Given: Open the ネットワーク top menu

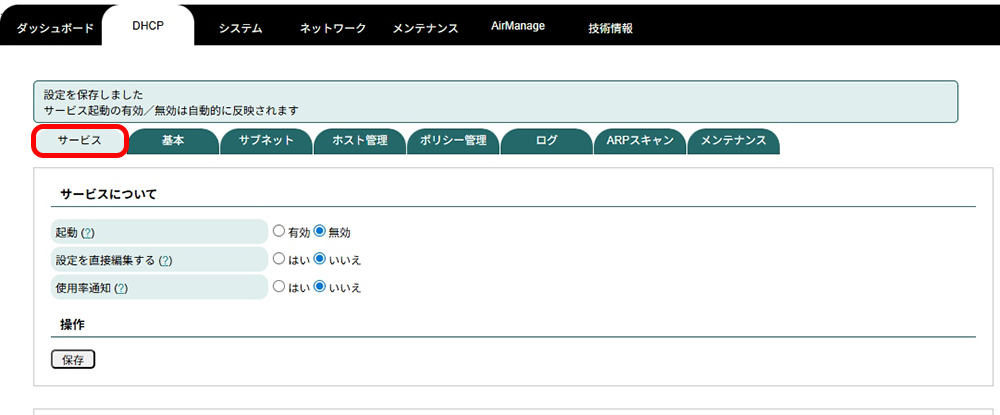Looking at the screenshot, I should [x=333, y=28].
